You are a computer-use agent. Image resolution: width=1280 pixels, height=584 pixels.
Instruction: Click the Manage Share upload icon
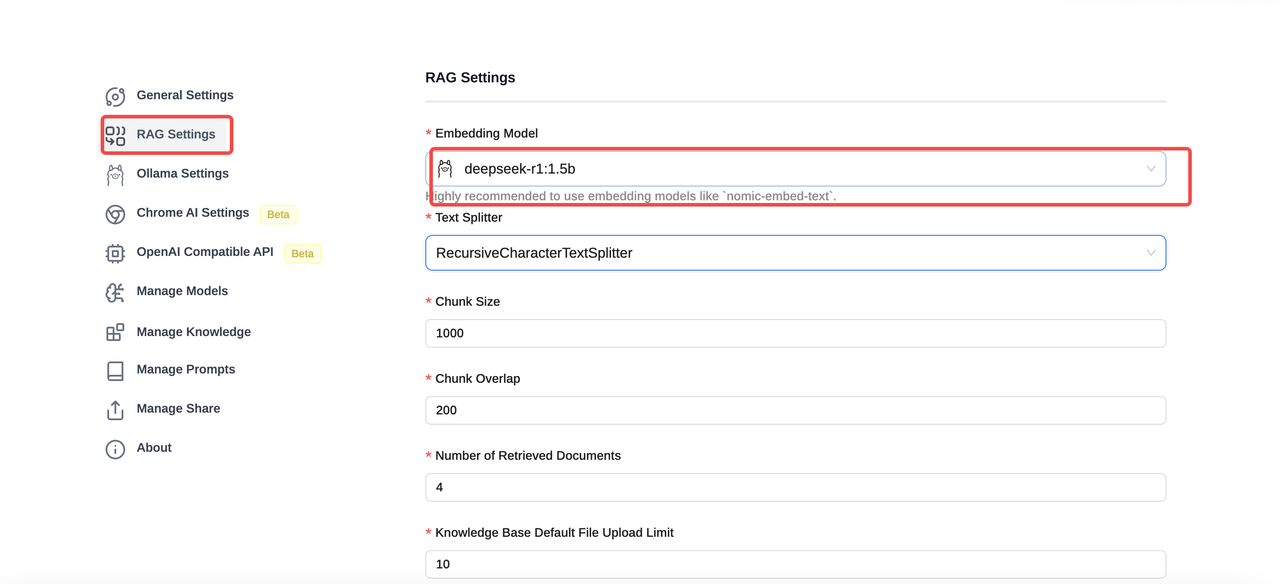[115, 410]
